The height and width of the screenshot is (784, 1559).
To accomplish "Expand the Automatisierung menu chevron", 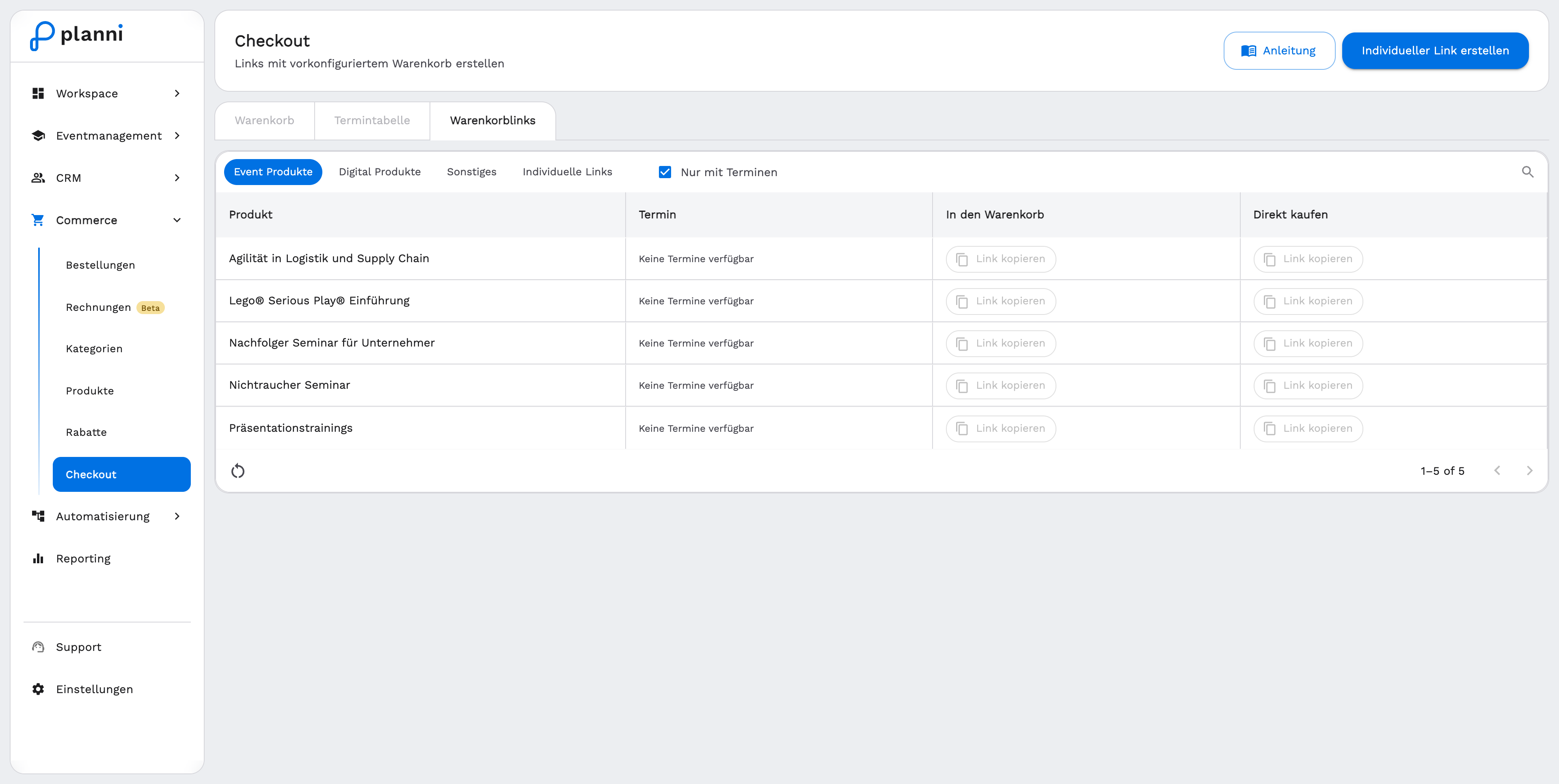I will (x=177, y=516).
